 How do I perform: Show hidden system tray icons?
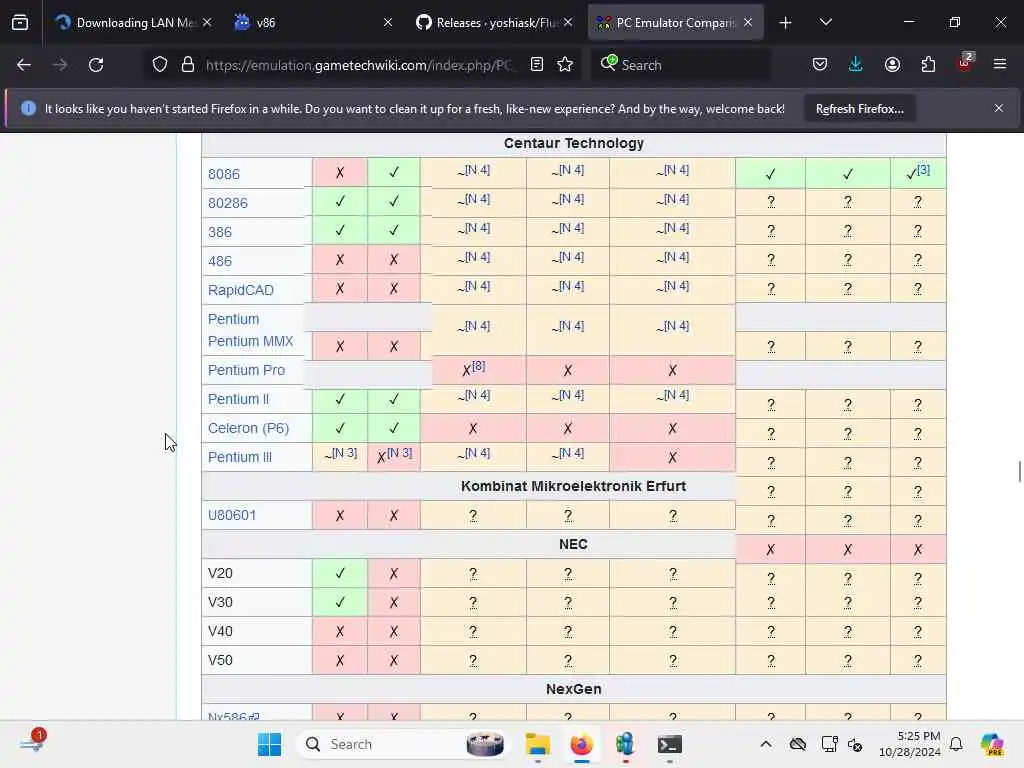point(766,744)
